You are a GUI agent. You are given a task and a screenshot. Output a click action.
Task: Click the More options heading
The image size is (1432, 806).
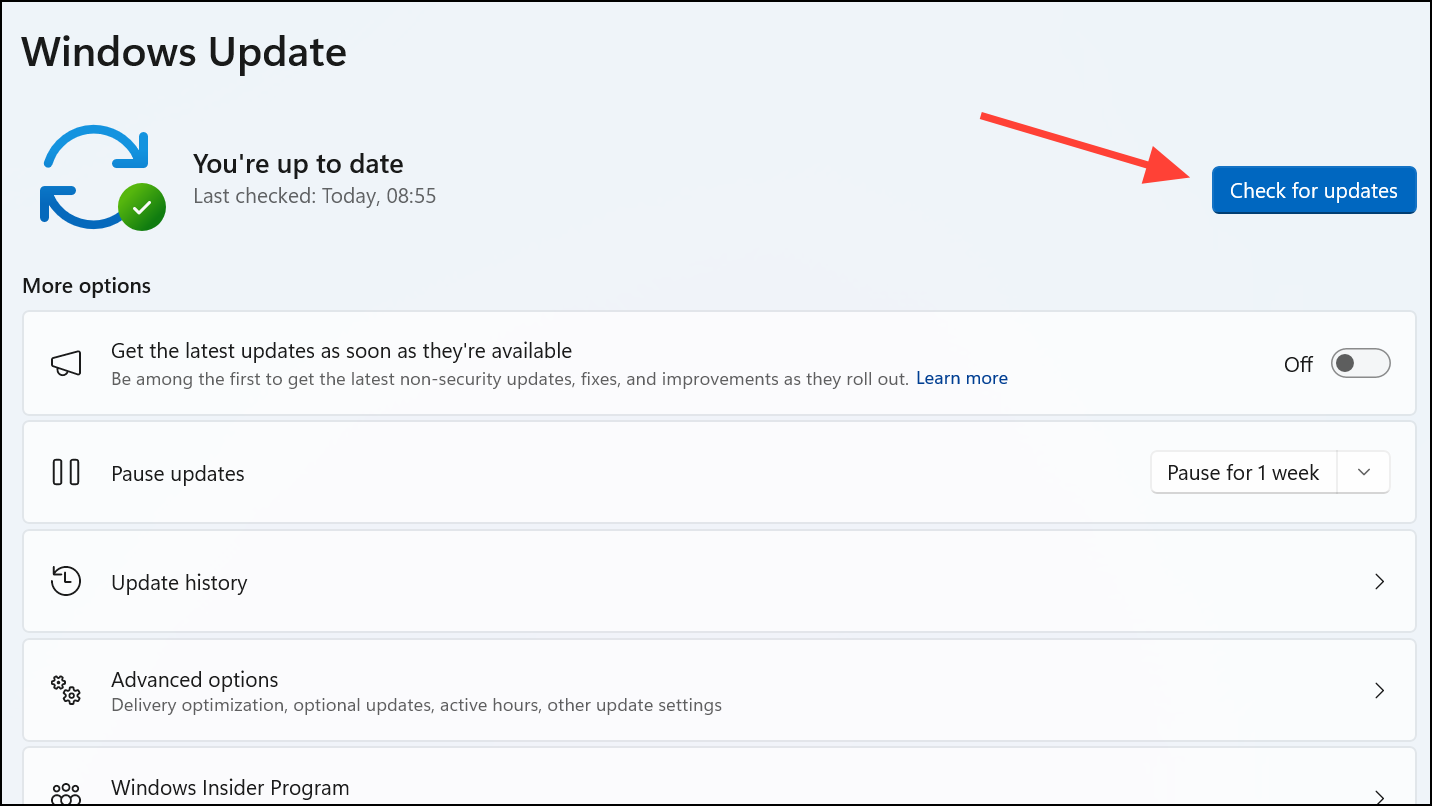coord(86,286)
